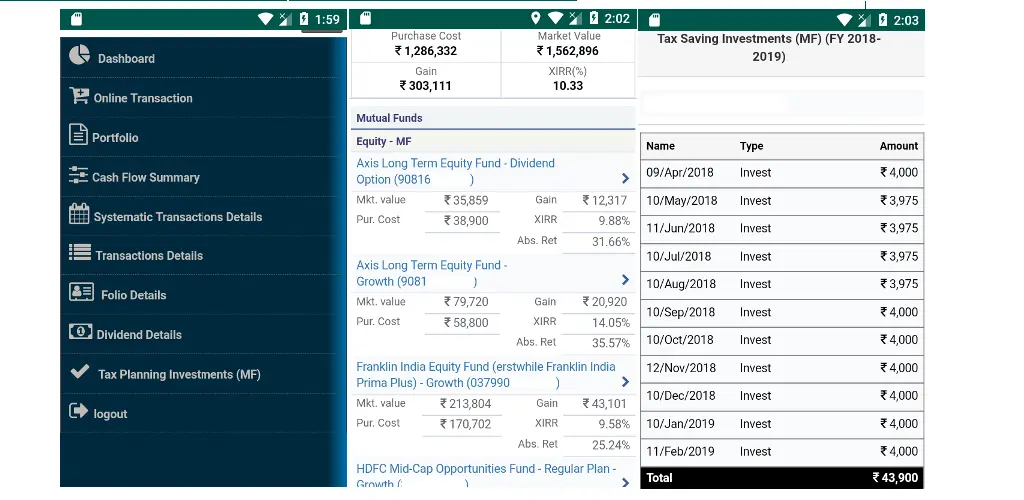Tap the Wi-Fi icon in the 2:03 status bar
This screenshot has width=1024, height=500.
point(844,20)
